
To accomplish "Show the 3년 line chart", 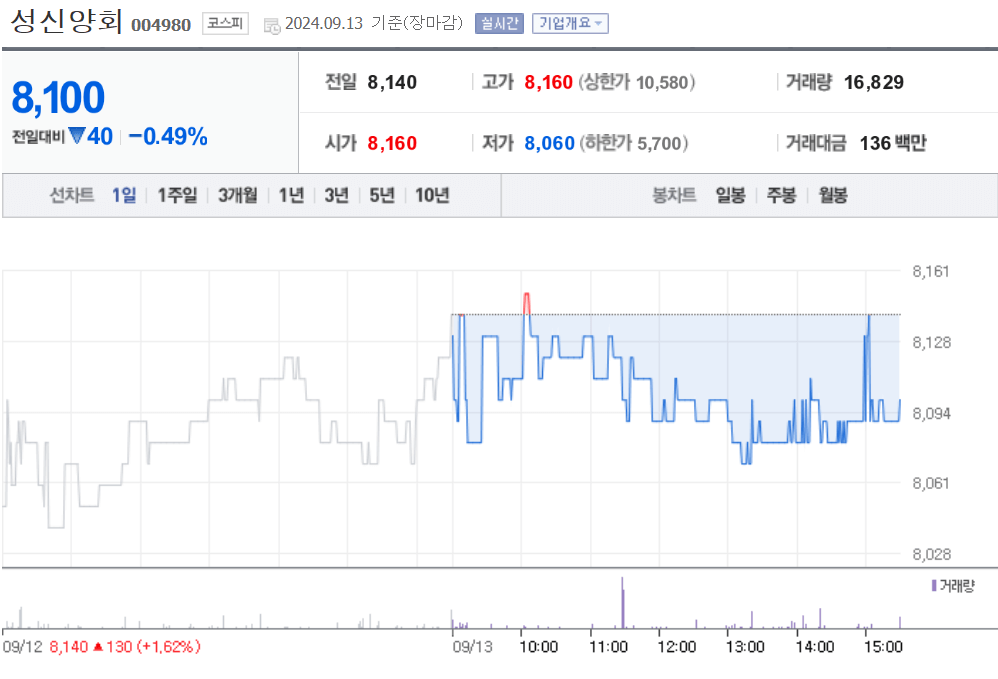I will coord(337,195).
